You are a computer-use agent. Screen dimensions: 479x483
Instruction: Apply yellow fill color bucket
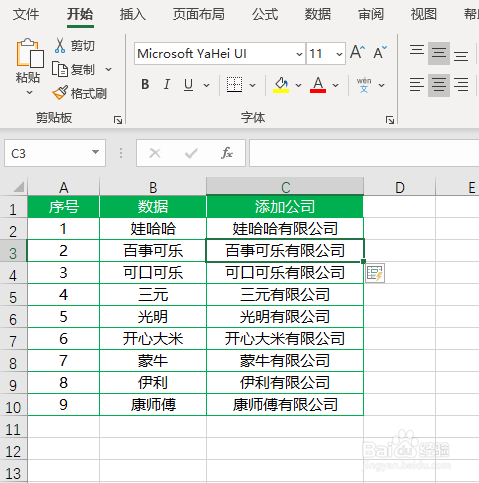click(x=281, y=85)
